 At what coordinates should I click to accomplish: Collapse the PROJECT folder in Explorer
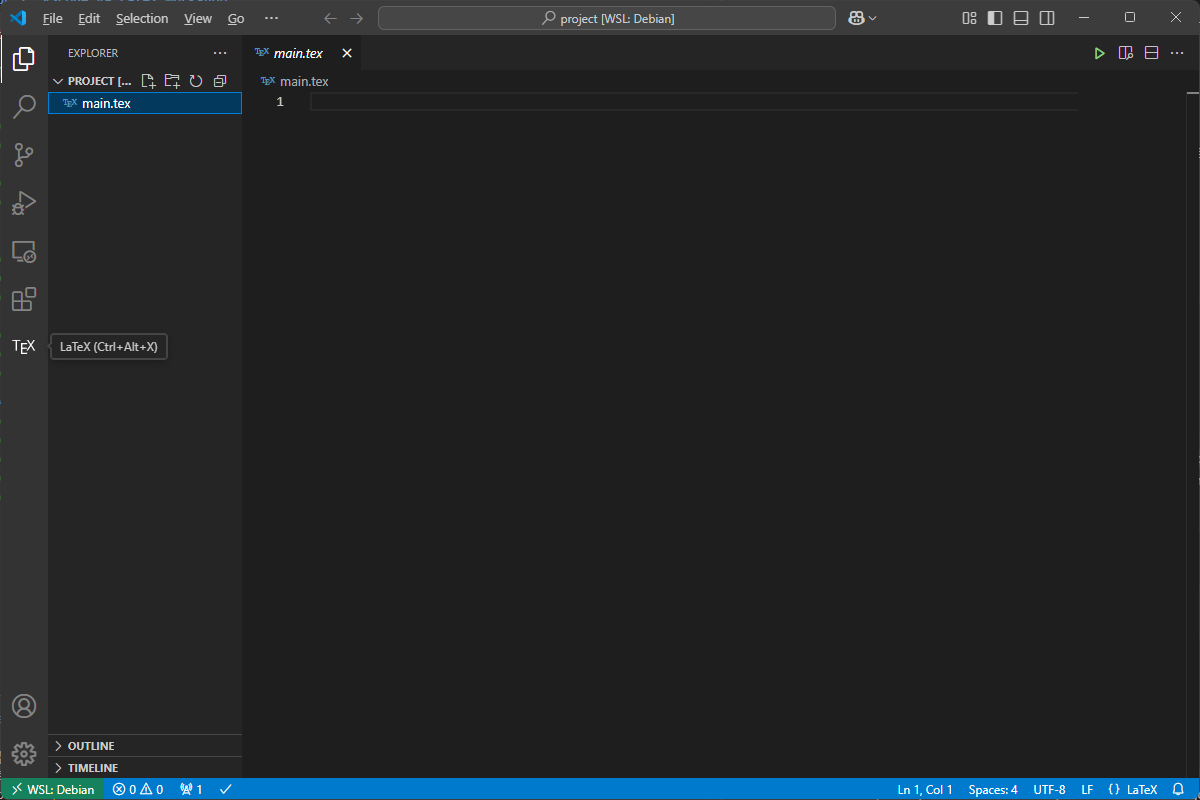pyautogui.click(x=58, y=81)
